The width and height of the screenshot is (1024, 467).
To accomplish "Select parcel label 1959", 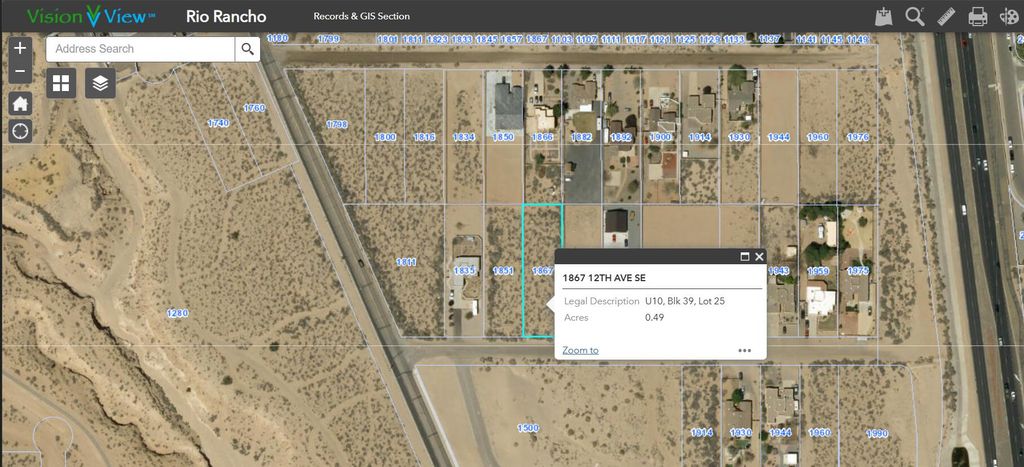I will click(818, 270).
